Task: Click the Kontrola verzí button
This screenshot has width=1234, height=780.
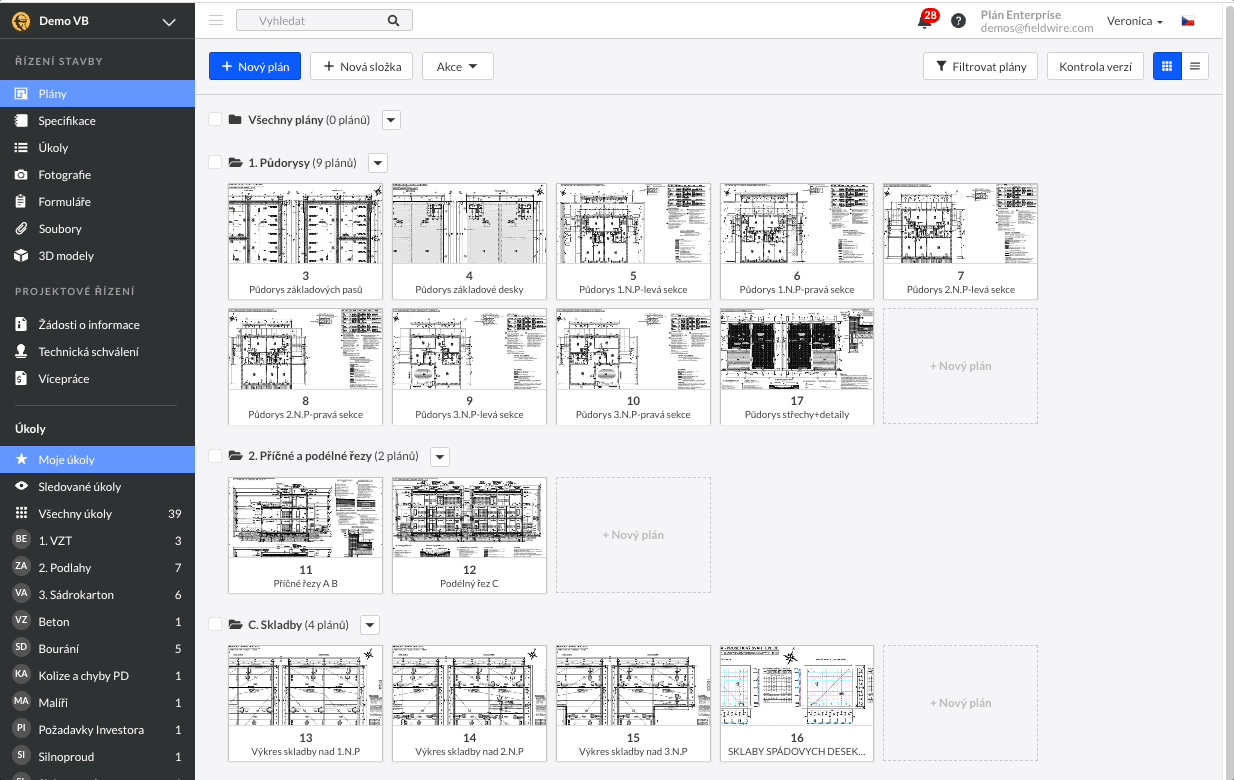Action: pyautogui.click(x=1095, y=67)
